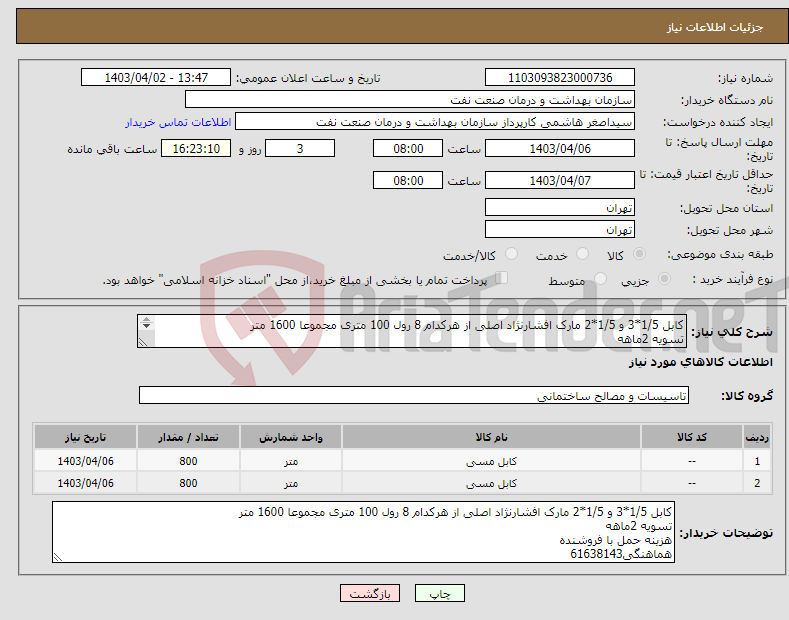Click the شماره نیاز field 1103093823000736

(560, 78)
